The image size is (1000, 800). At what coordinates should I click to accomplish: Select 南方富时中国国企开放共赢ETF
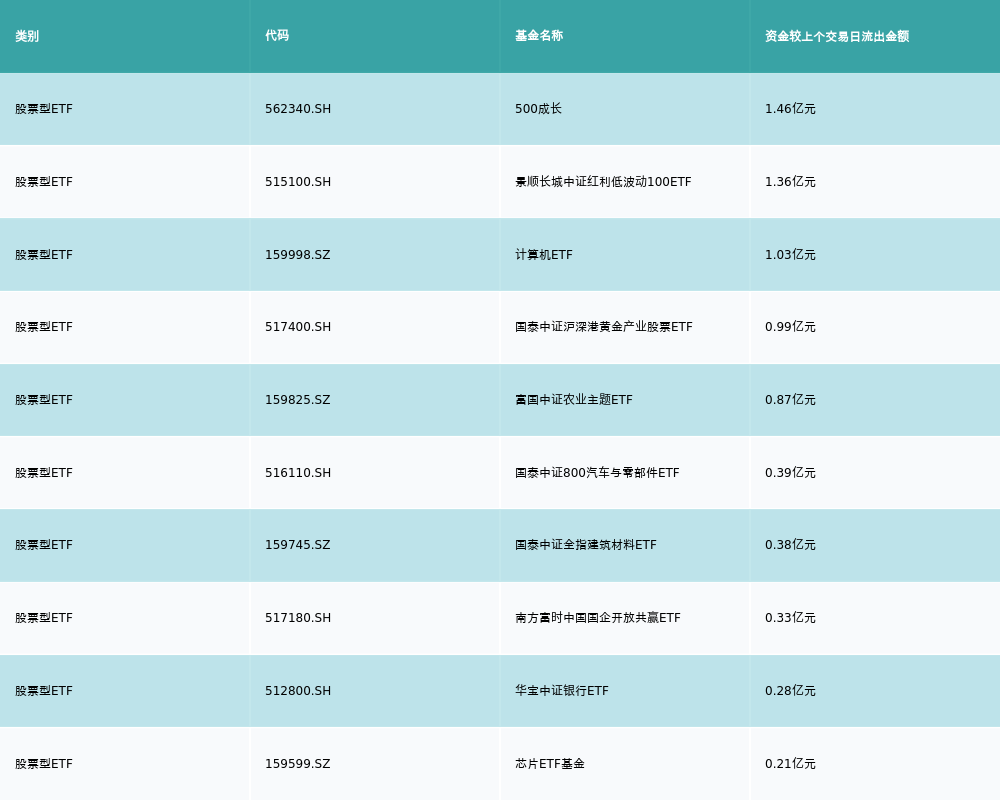point(598,618)
